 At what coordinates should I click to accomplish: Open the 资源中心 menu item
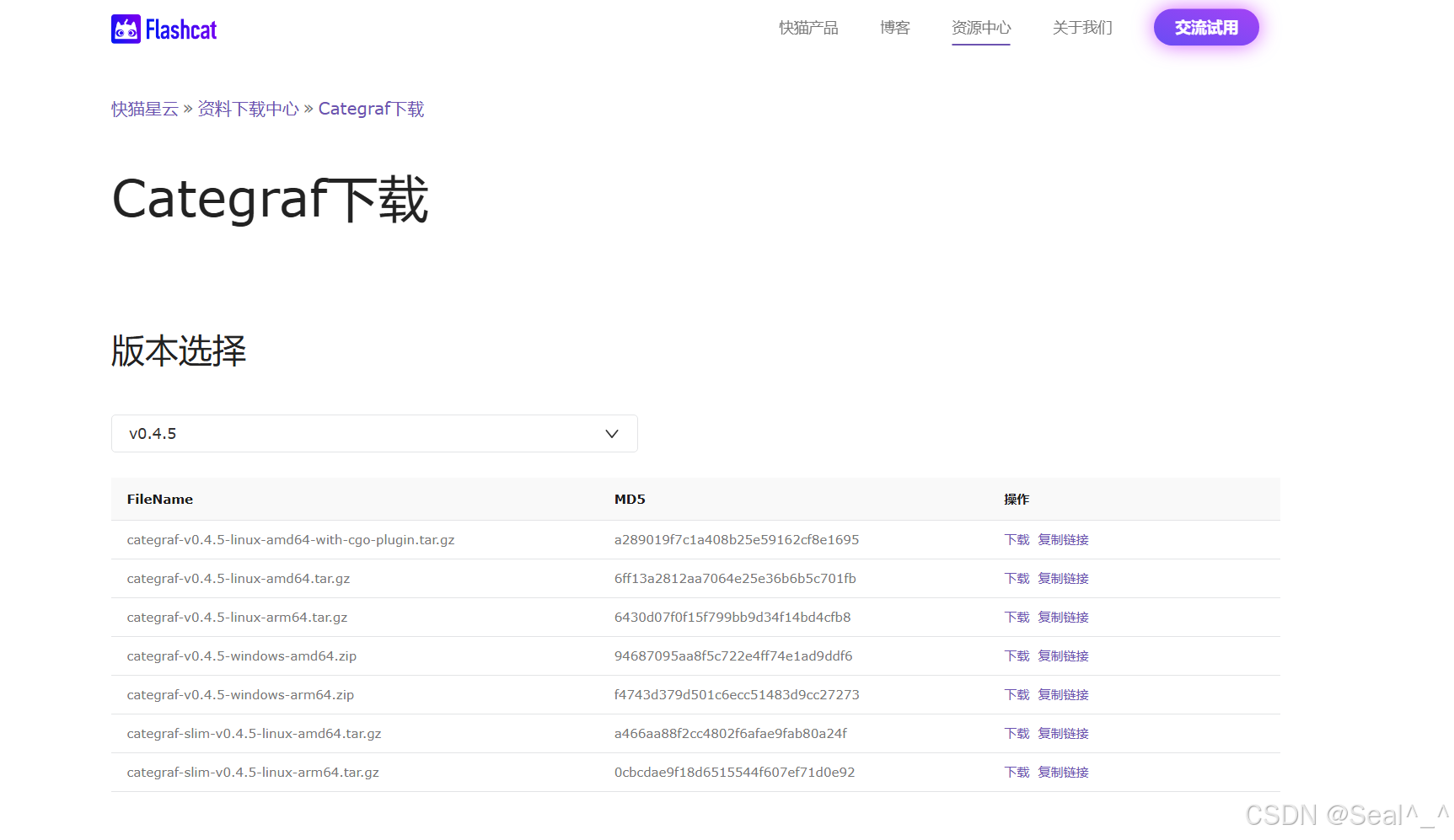pos(981,28)
